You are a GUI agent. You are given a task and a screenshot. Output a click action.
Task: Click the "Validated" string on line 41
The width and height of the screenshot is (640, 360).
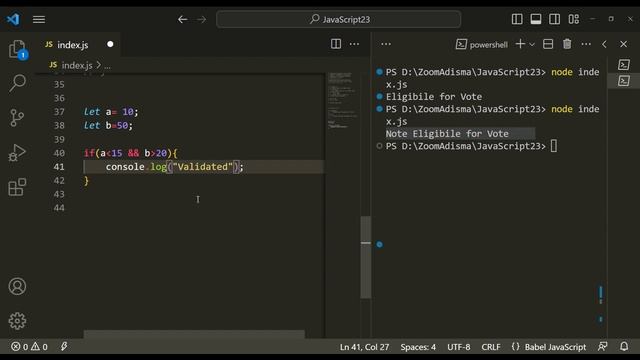203,167
